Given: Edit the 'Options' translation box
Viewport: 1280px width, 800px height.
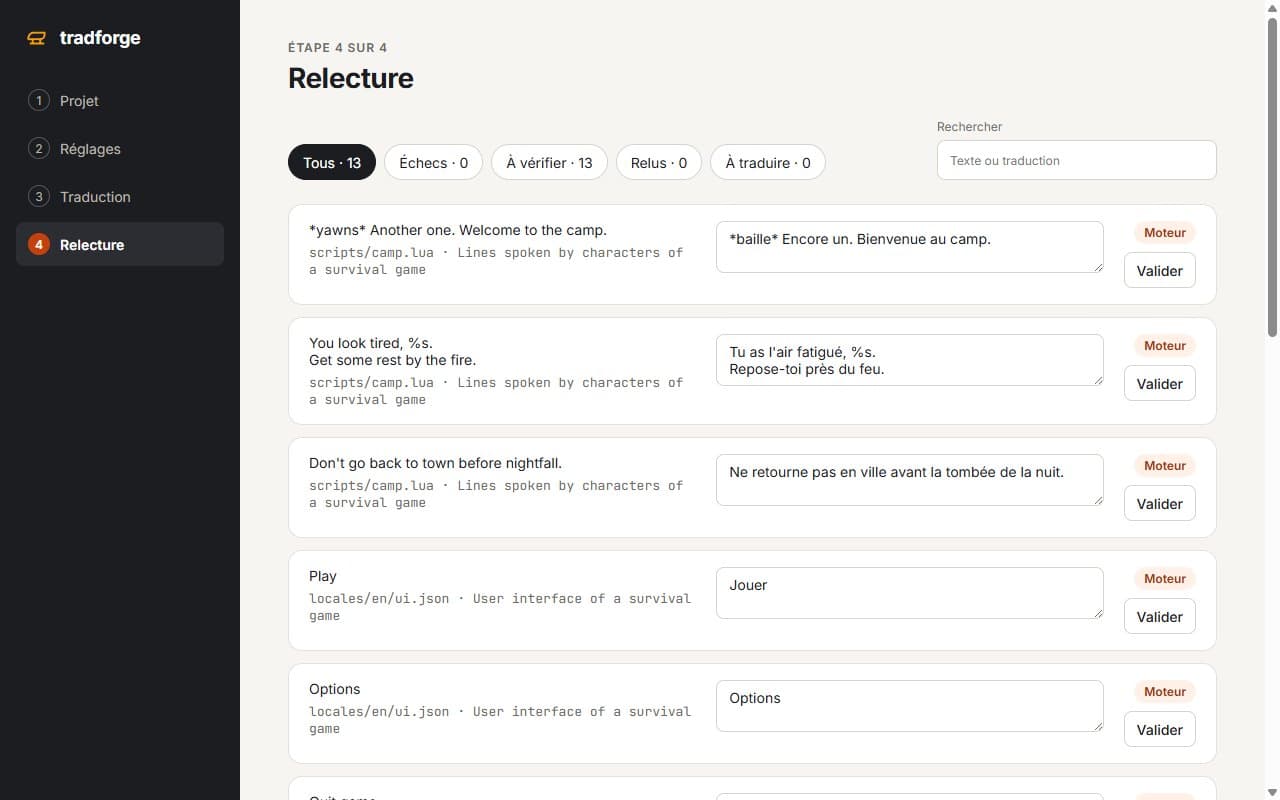Looking at the screenshot, I should point(910,706).
